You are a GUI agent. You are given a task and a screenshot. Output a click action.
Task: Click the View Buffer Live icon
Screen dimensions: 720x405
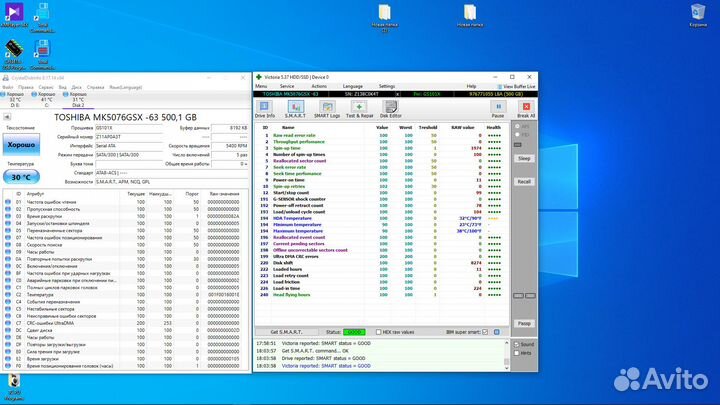[x=500, y=86]
